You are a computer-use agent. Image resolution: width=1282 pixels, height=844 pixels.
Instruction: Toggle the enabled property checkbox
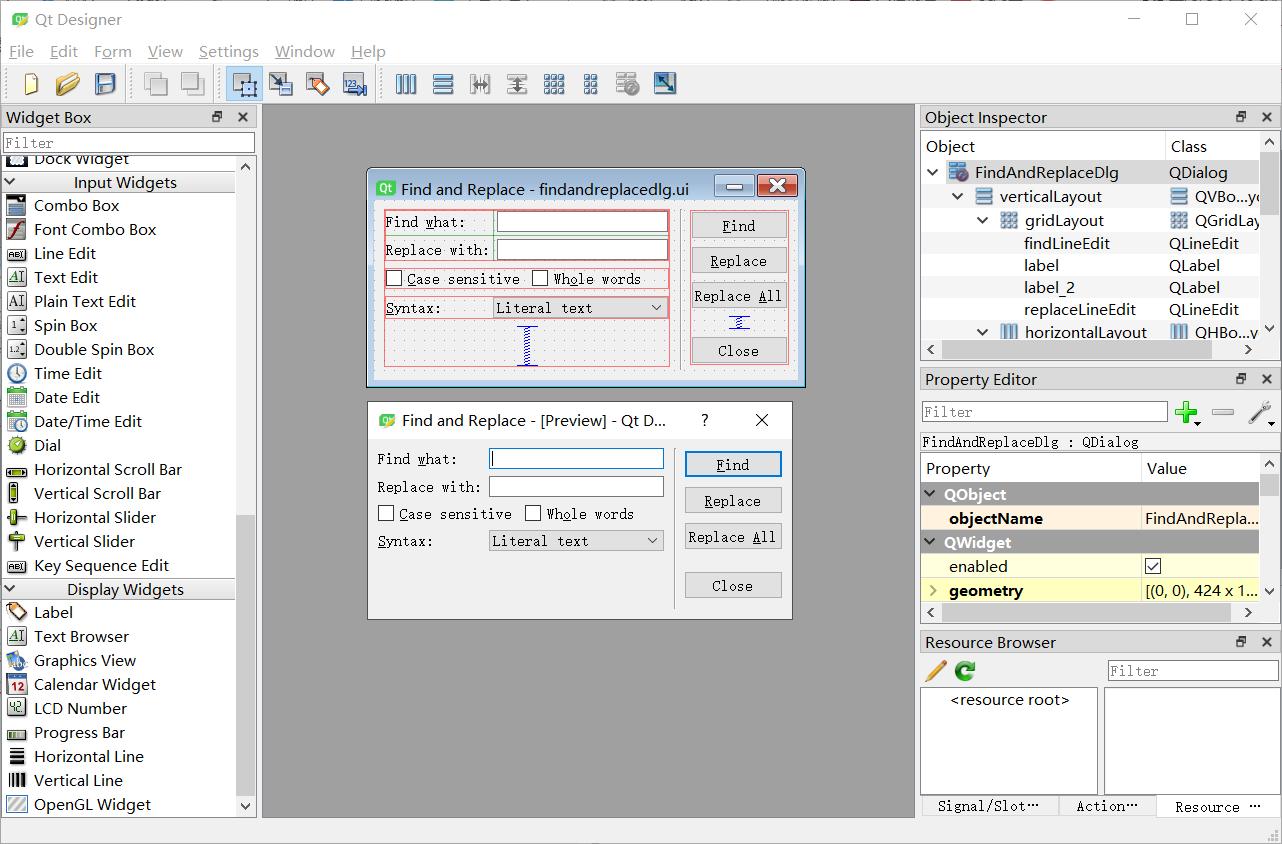[x=1153, y=567]
